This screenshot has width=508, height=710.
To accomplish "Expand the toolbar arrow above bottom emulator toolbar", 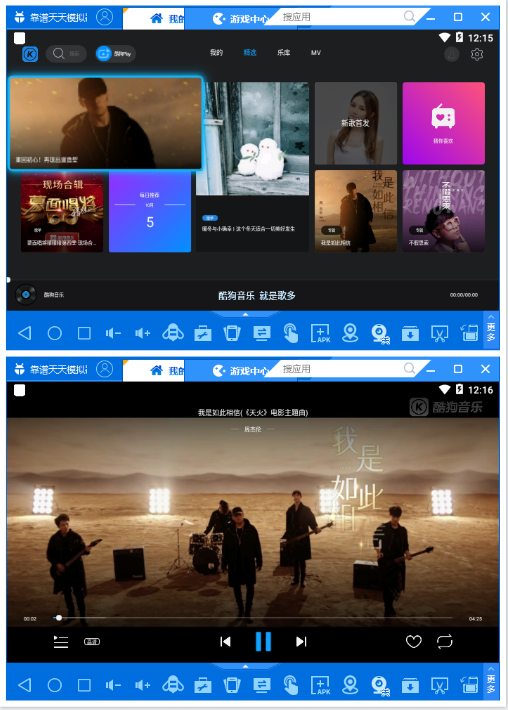I will coord(245,666).
